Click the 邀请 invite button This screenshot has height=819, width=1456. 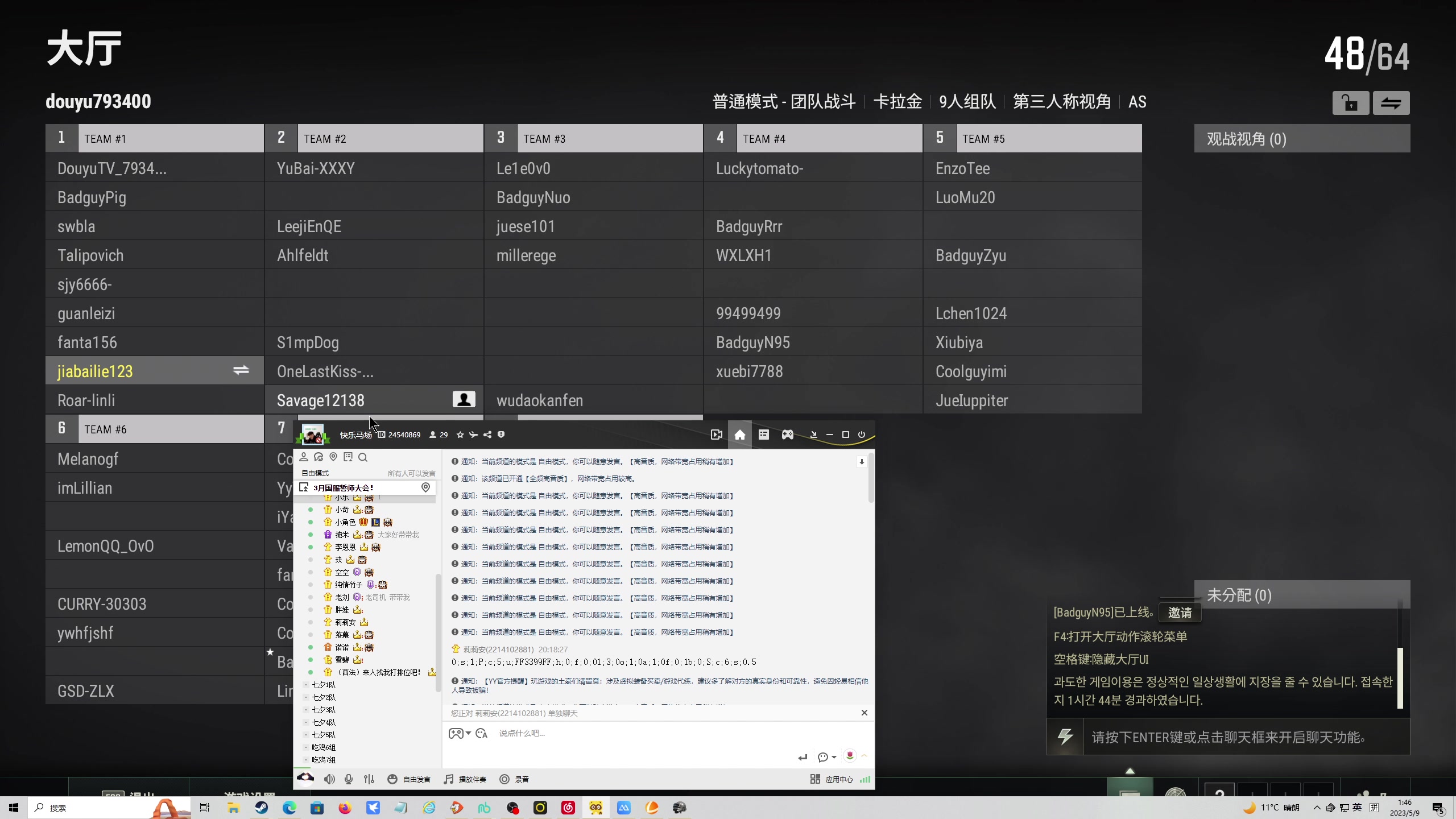point(1180,613)
